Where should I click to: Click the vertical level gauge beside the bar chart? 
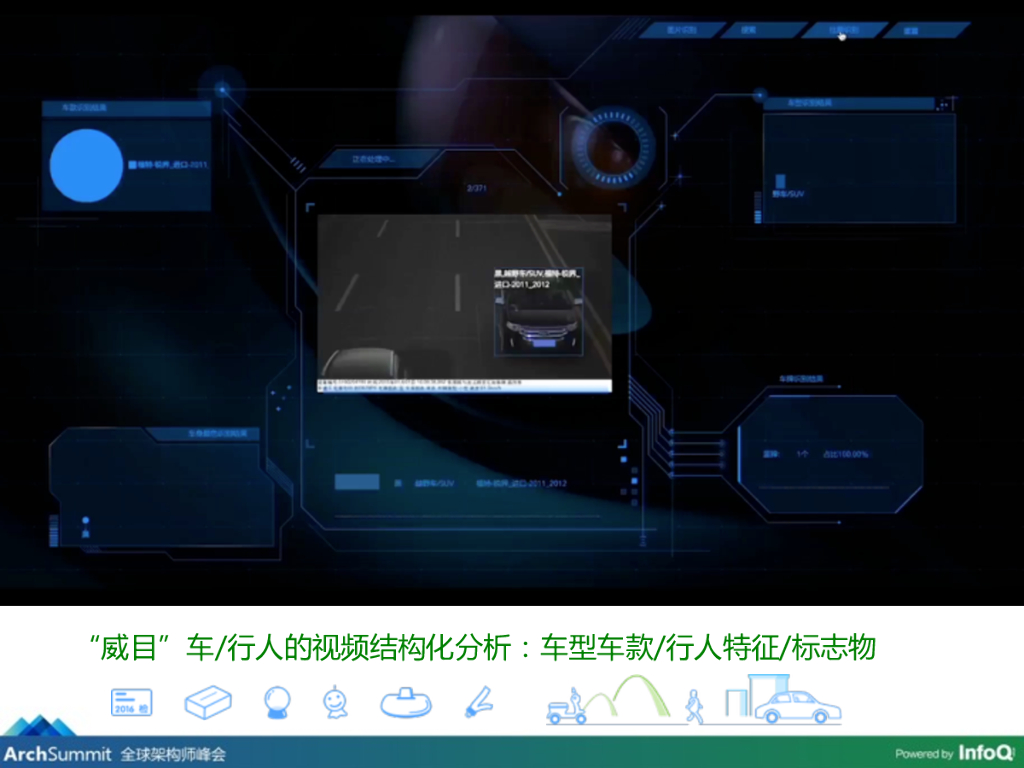click(757, 205)
